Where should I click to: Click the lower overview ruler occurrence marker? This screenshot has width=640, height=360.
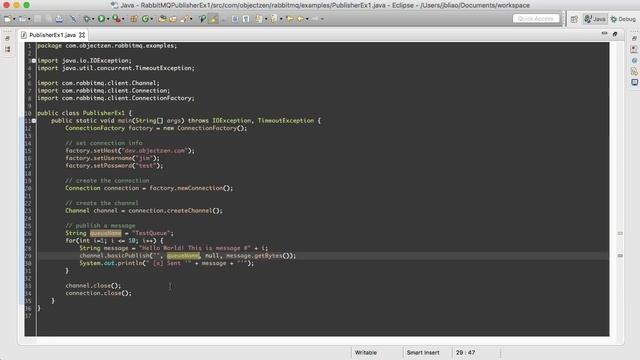pyautogui.click(x=620, y=256)
